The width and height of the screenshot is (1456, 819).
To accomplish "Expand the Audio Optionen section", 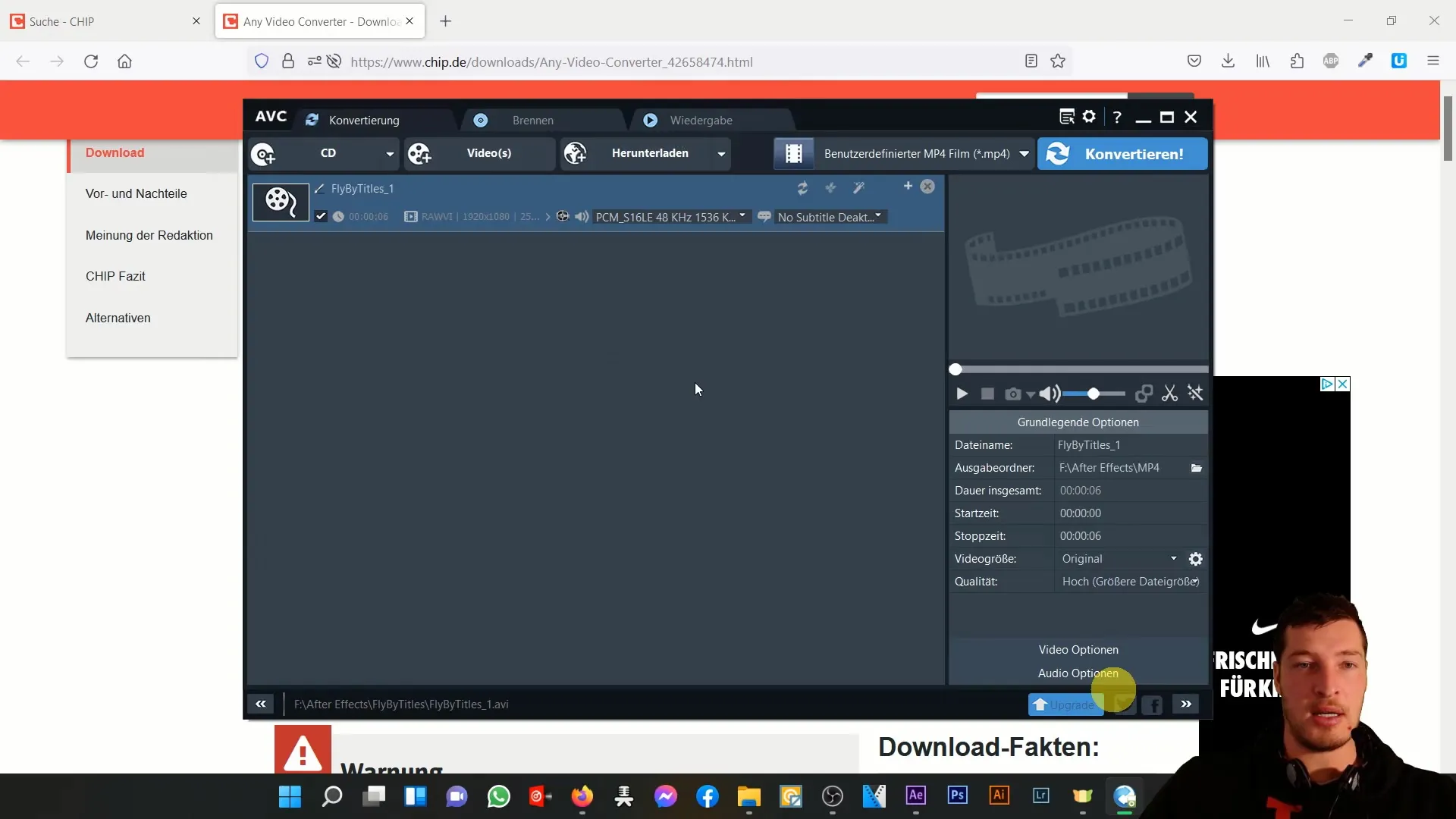I will pos(1078,673).
